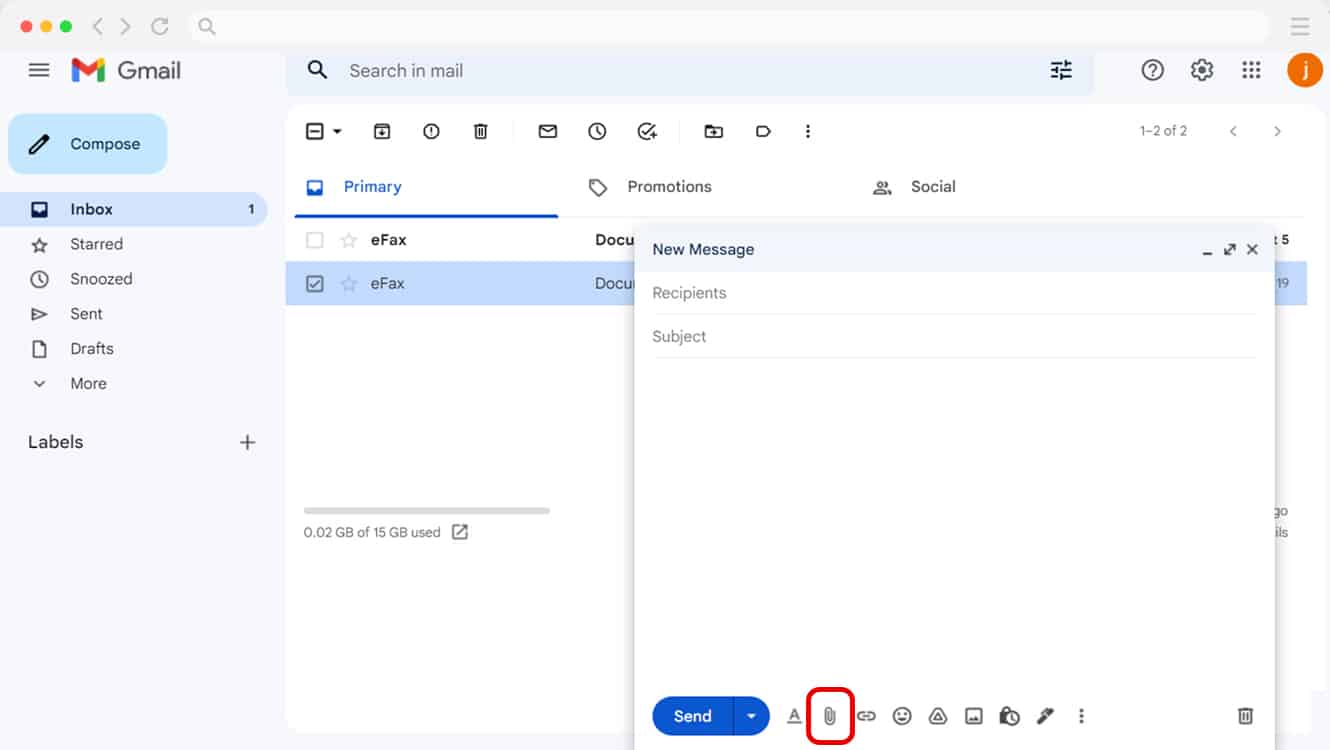This screenshot has width=1330, height=750.
Task: Uncheck the selected eFax email
Action: [x=314, y=283]
